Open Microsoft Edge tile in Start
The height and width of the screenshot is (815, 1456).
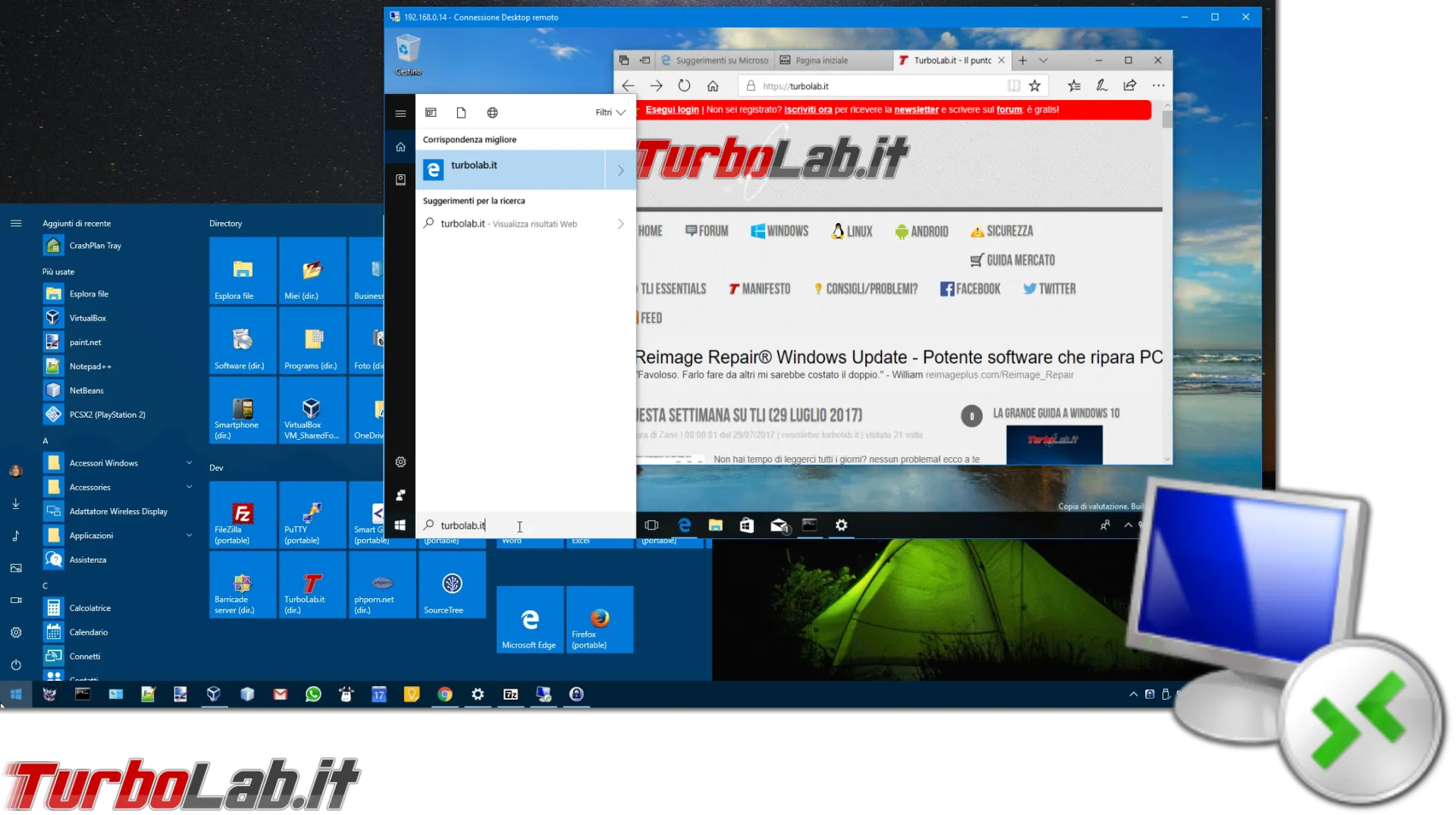(530, 620)
